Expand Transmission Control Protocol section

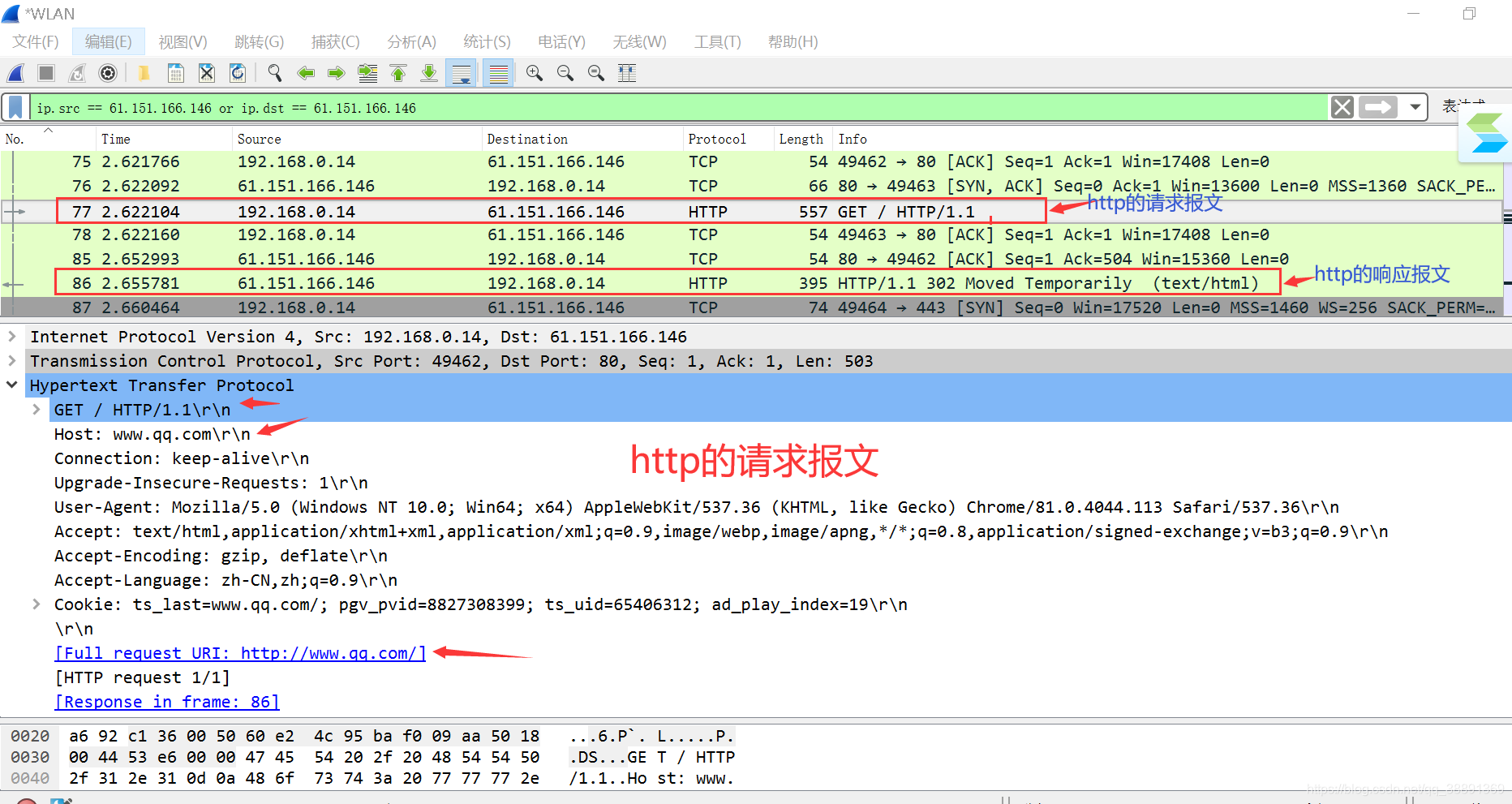point(12,360)
